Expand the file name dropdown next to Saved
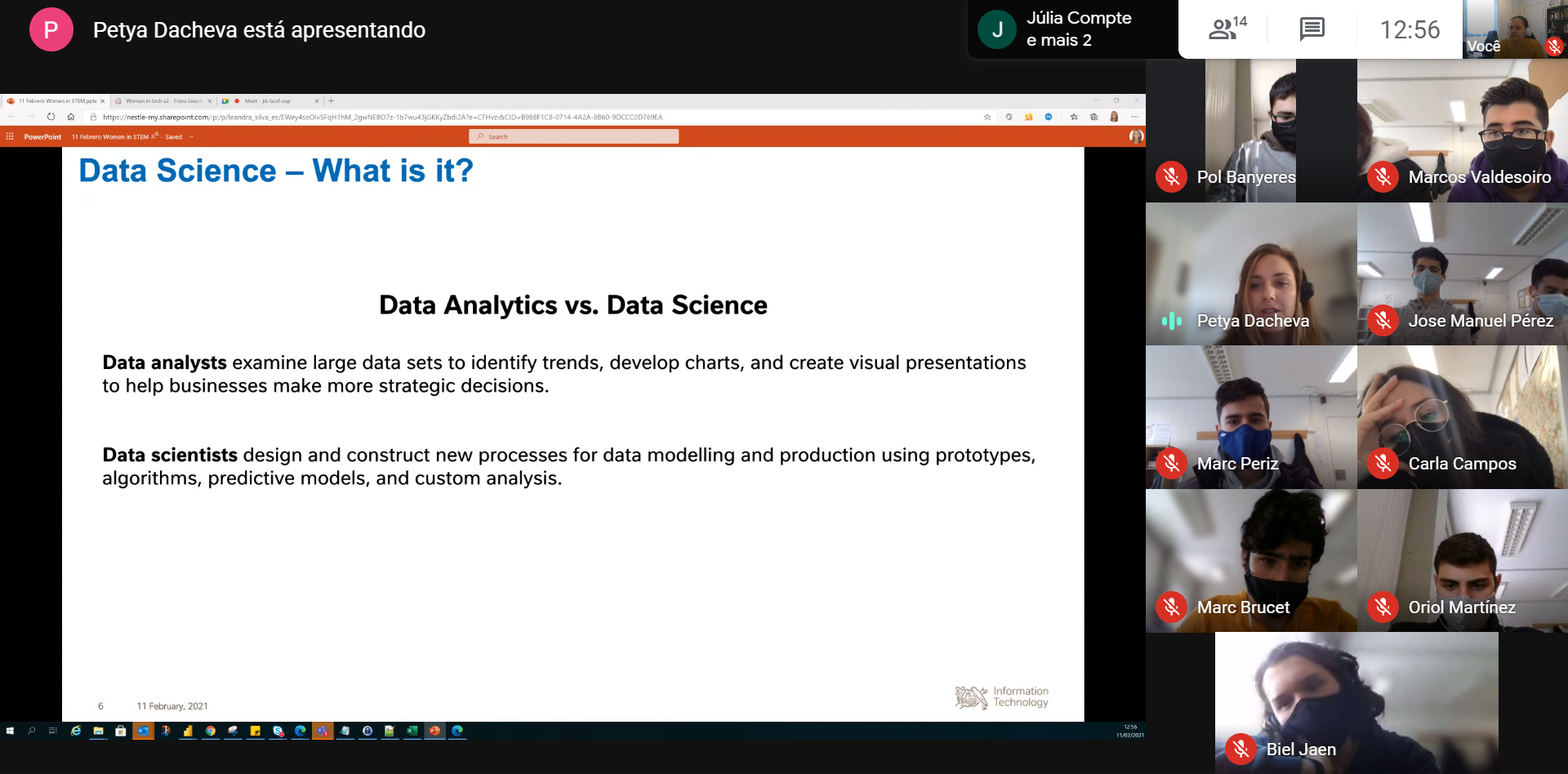1568x774 pixels. coord(192,136)
